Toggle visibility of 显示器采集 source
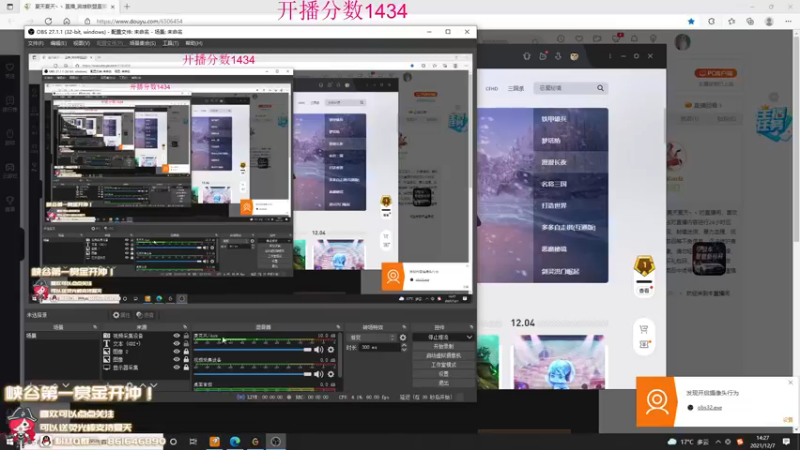The width and height of the screenshot is (800, 450). pyautogui.click(x=177, y=367)
